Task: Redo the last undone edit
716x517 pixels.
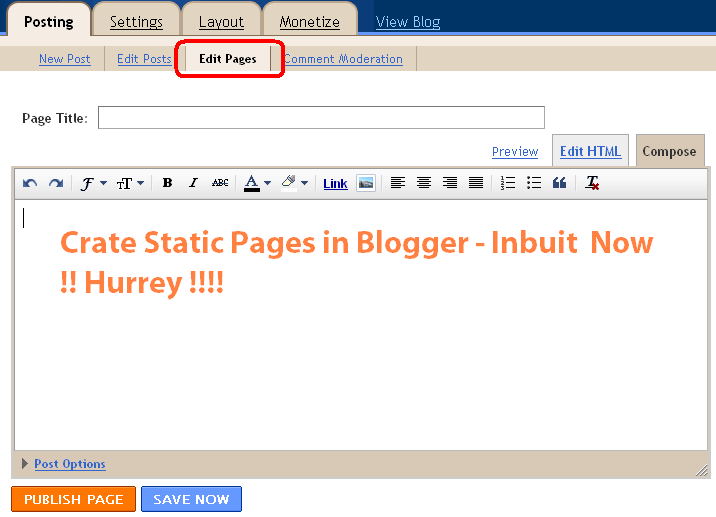Action: [x=56, y=184]
